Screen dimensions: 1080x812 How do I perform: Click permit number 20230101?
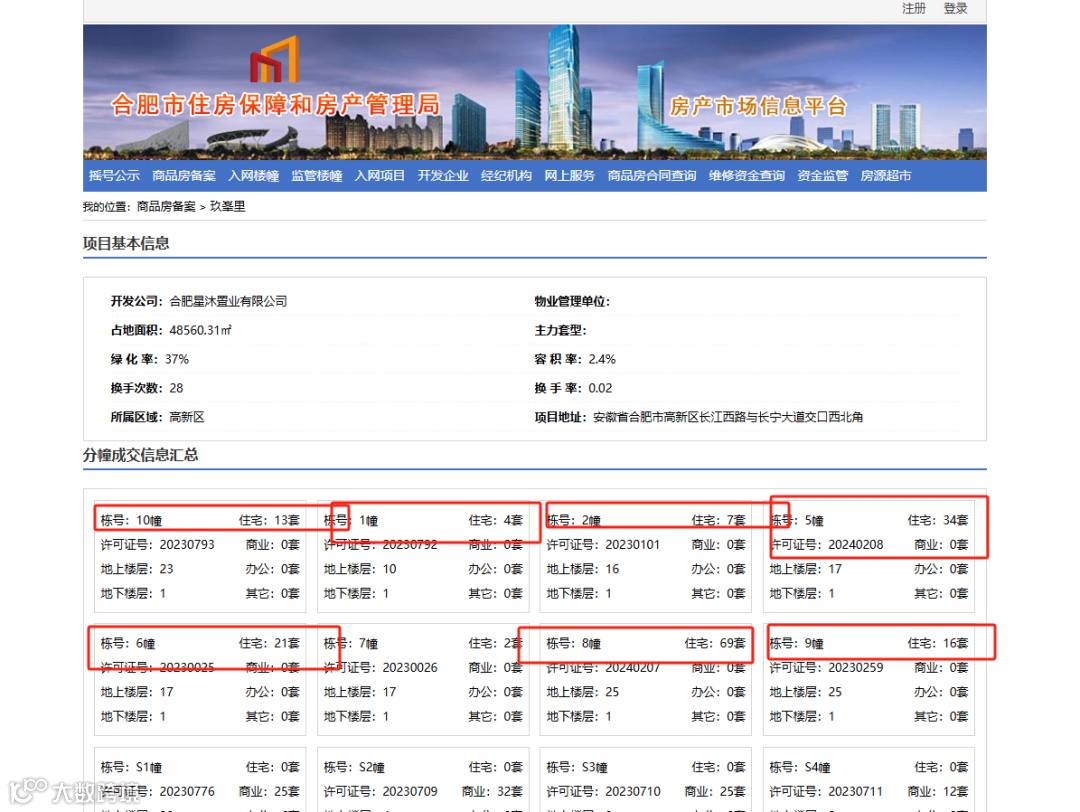click(x=632, y=544)
